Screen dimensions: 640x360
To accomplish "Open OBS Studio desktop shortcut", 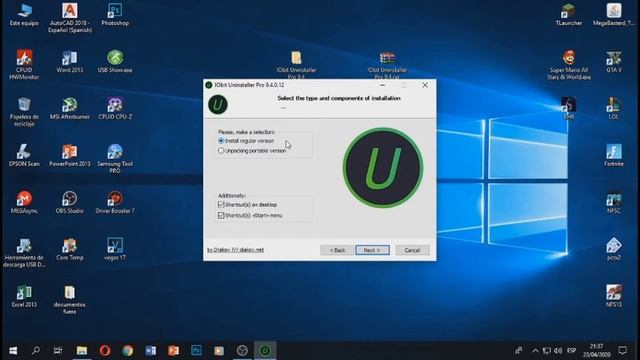I will point(70,202).
